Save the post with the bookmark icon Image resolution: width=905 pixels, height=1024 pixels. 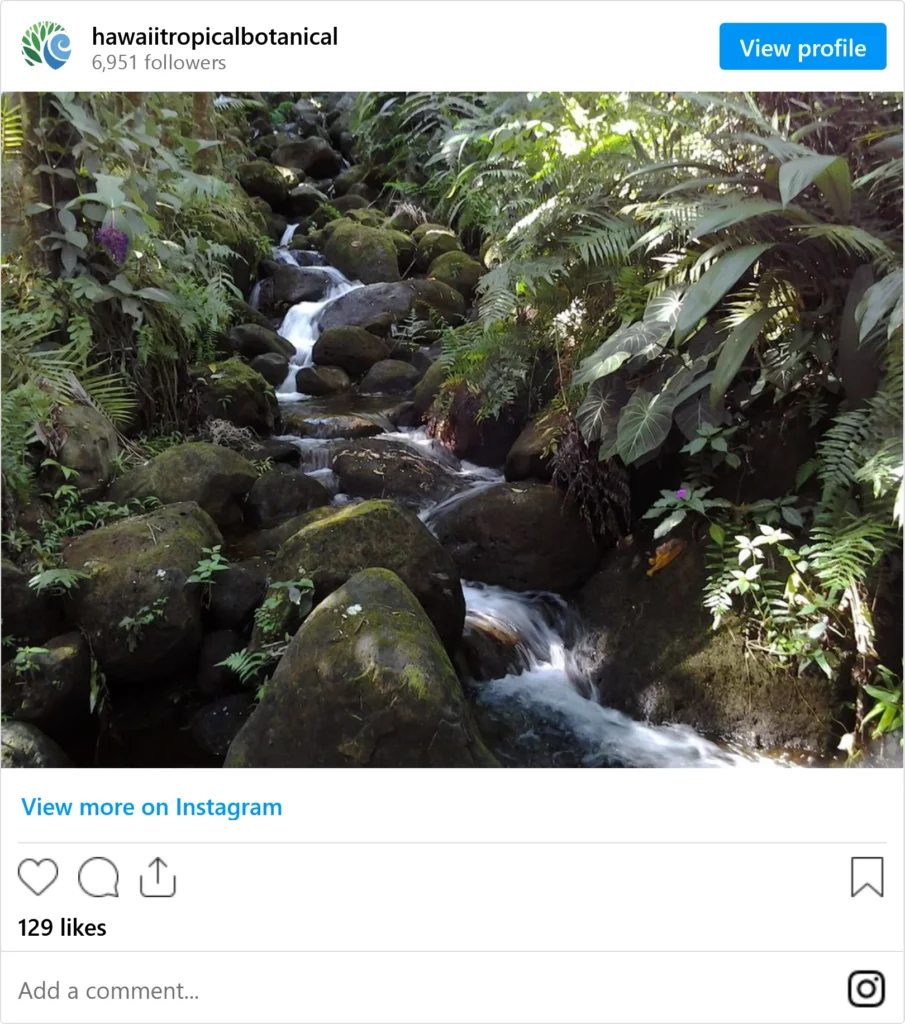pyautogui.click(x=867, y=876)
